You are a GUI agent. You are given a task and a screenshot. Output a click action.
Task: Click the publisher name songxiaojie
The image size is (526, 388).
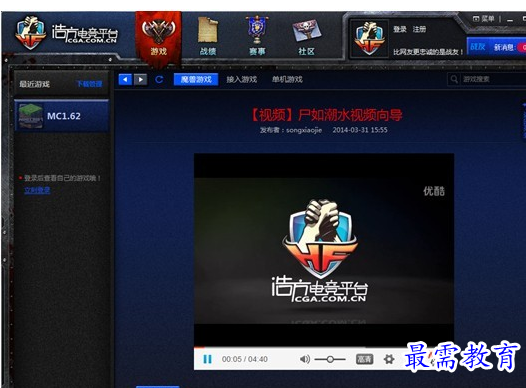coord(304,130)
